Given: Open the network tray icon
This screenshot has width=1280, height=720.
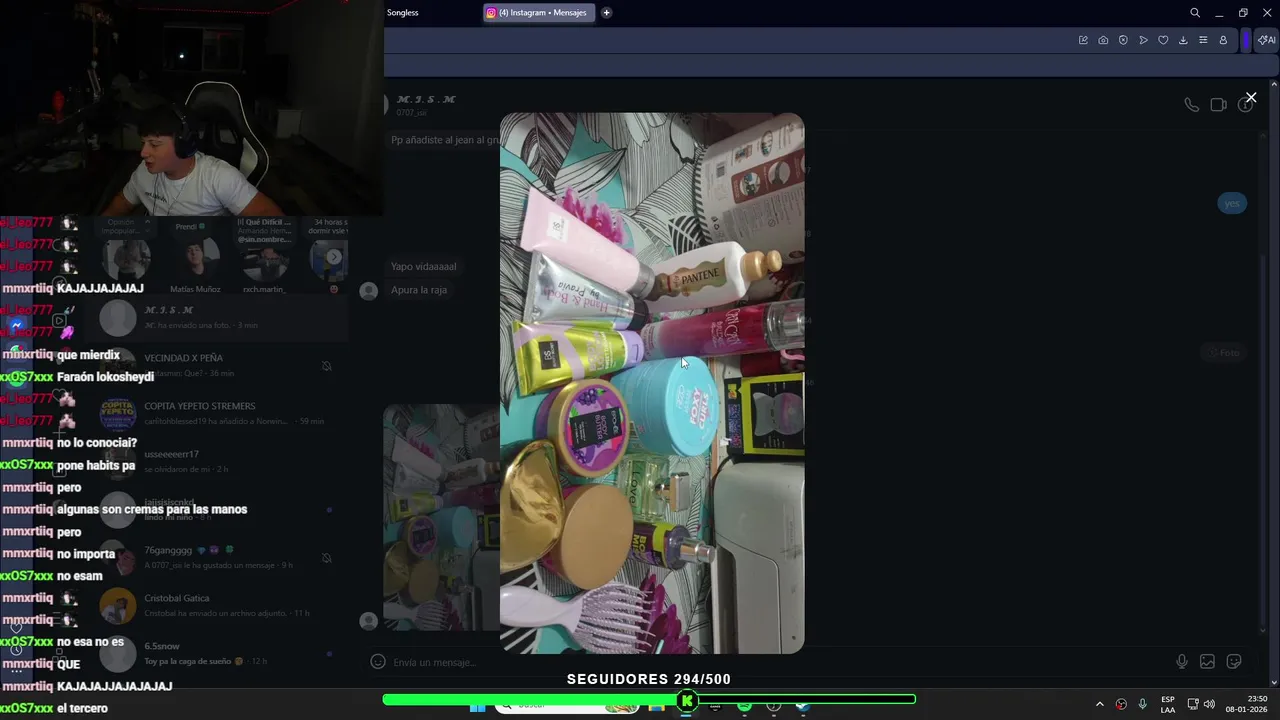Looking at the screenshot, I should (1193, 704).
